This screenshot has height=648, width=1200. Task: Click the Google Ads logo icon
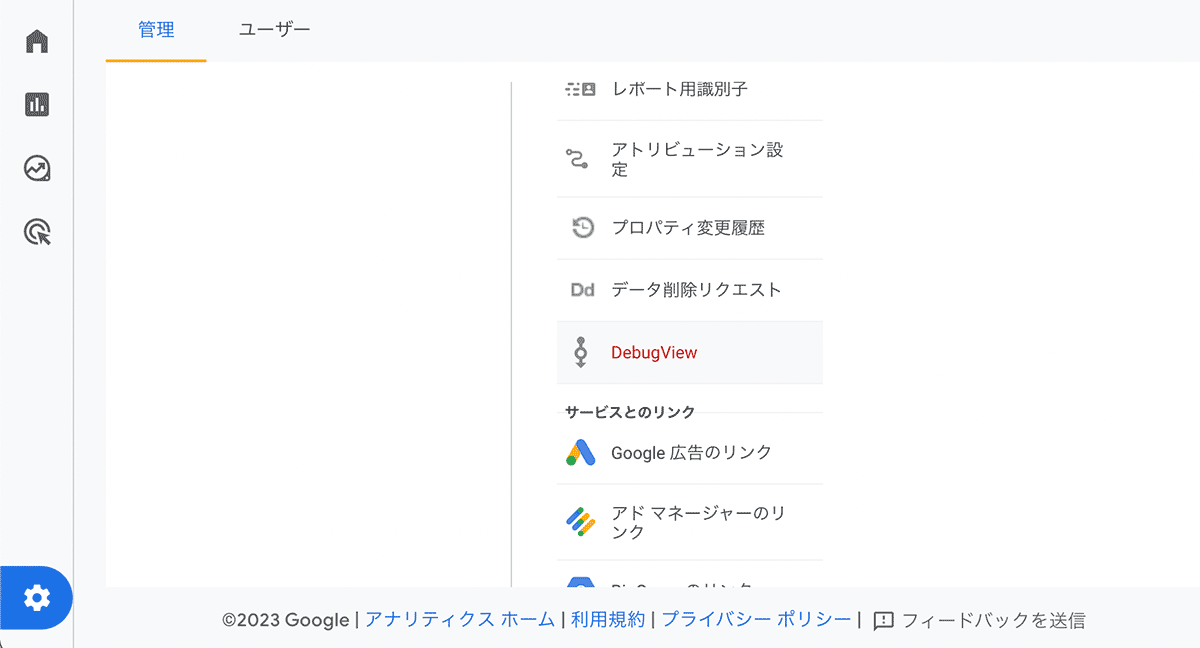point(580,453)
